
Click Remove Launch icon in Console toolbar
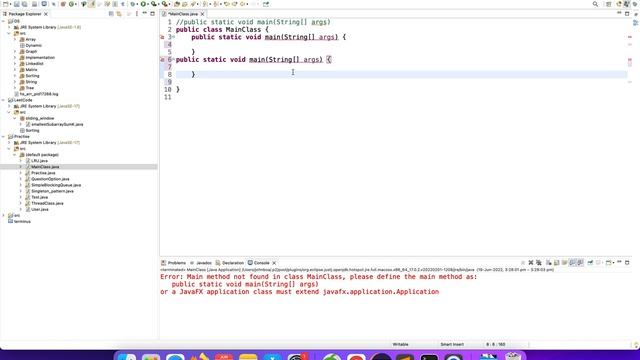531,262
